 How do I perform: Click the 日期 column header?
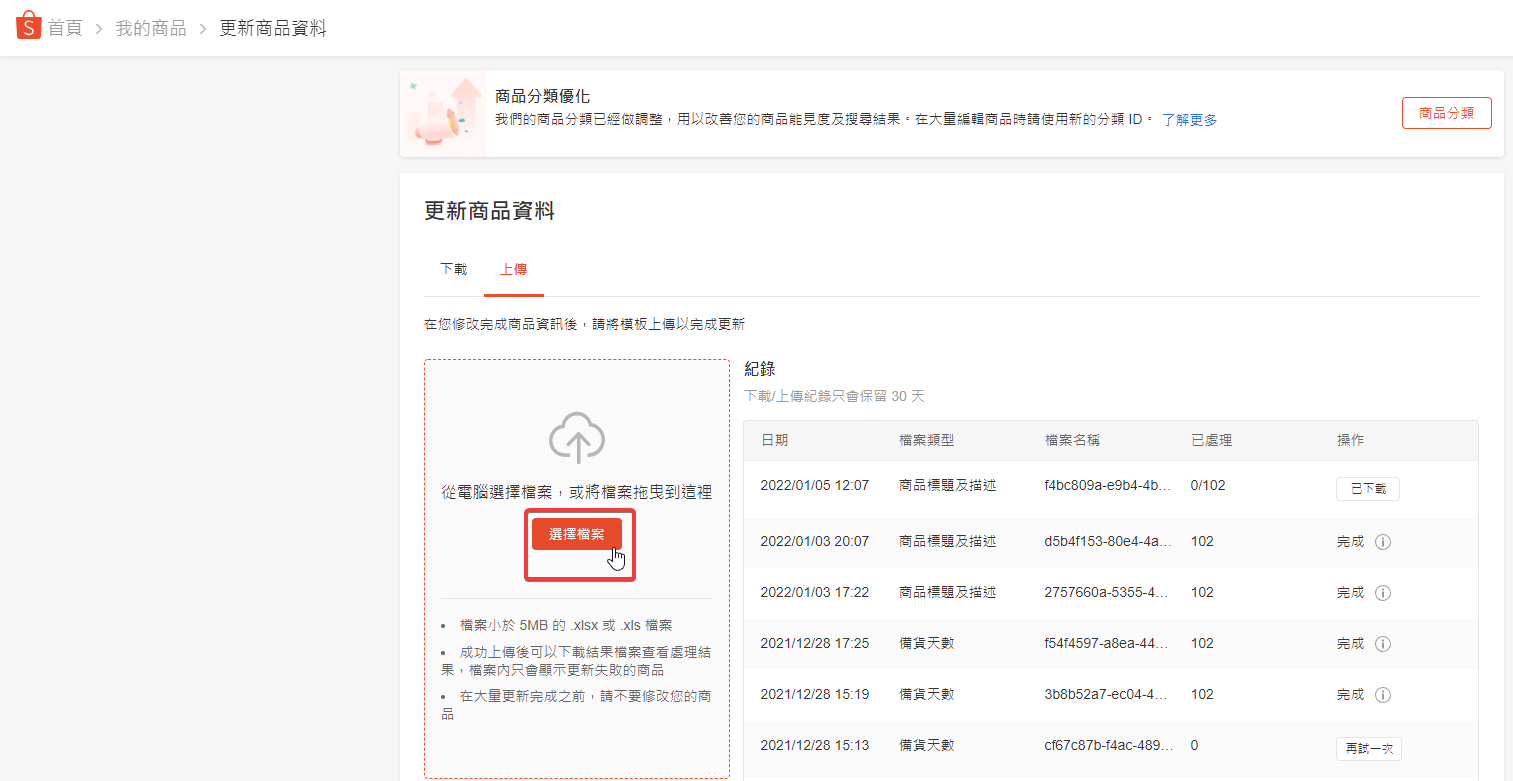774,441
